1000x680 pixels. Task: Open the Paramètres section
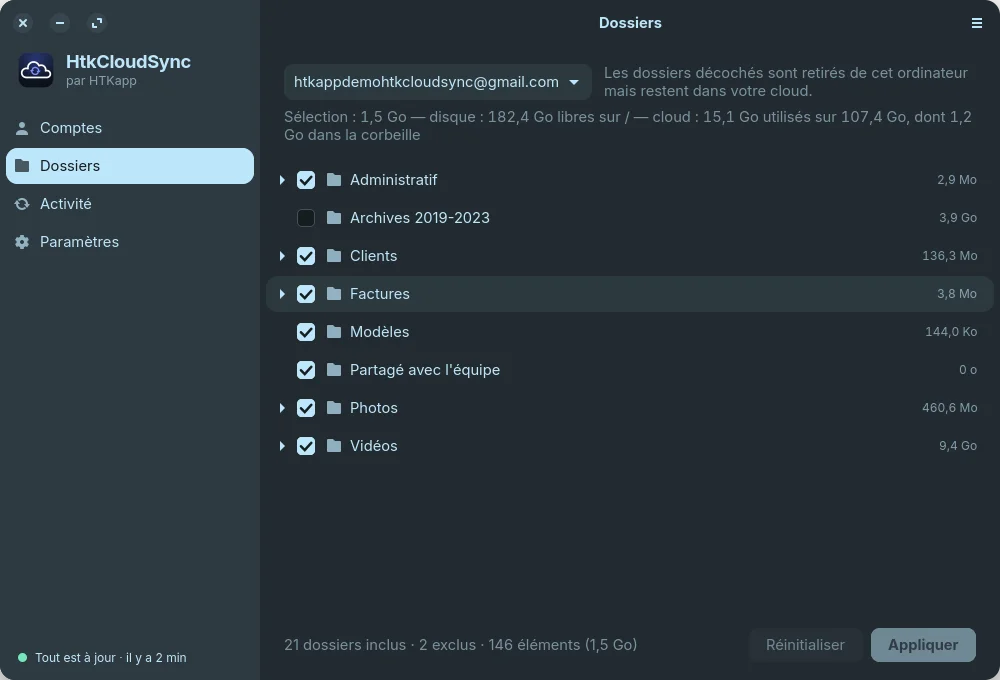[130, 242]
